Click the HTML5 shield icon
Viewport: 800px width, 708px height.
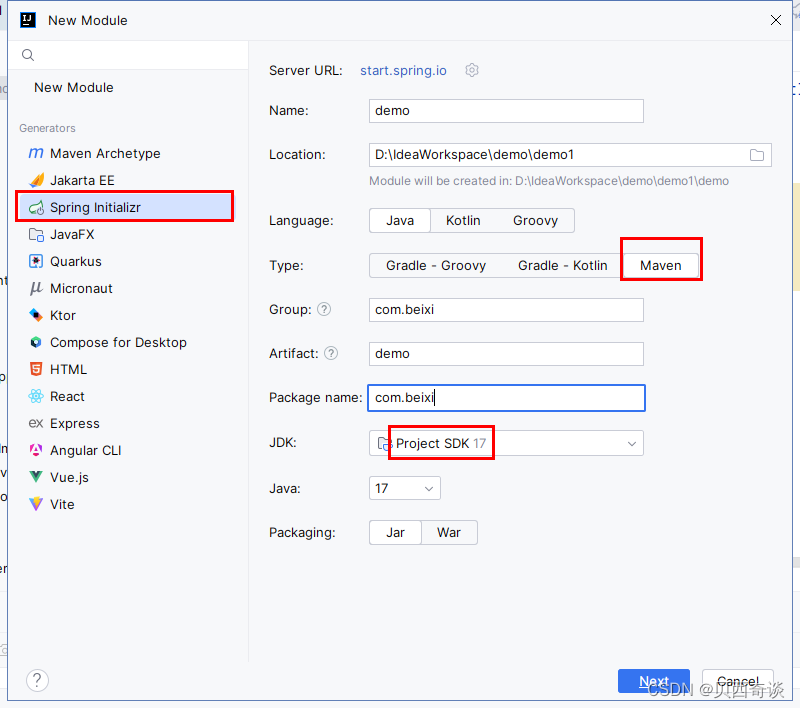[x=36, y=369]
